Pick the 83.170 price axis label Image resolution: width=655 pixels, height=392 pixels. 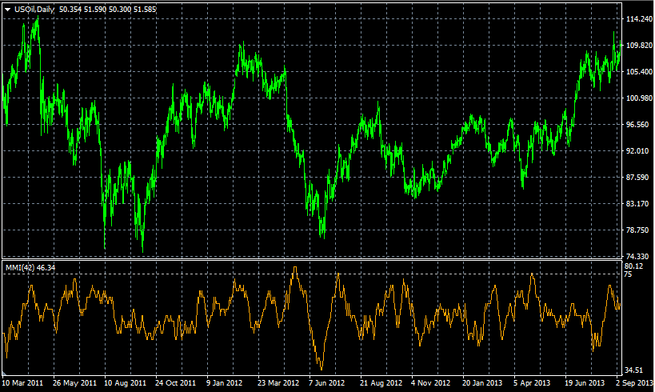point(637,204)
